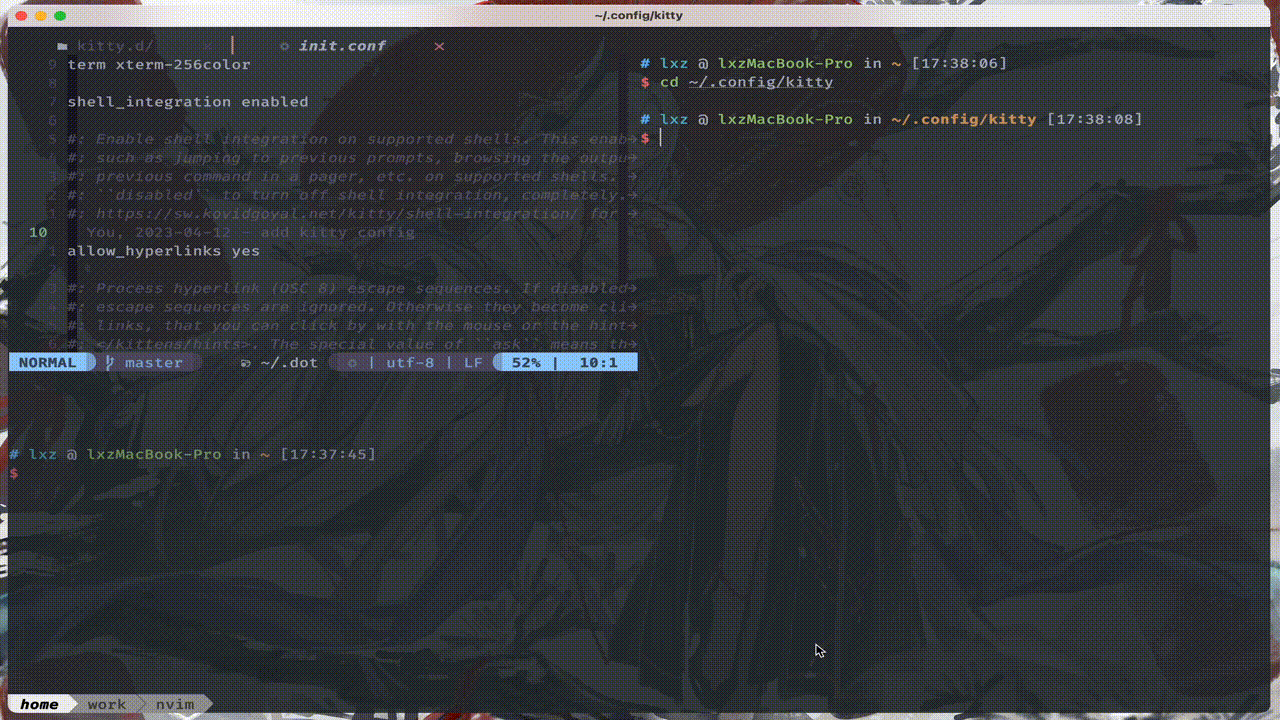This screenshot has width=1280, height=720.
Task: Click the LF line-ending indicator
Action: pos(473,363)
